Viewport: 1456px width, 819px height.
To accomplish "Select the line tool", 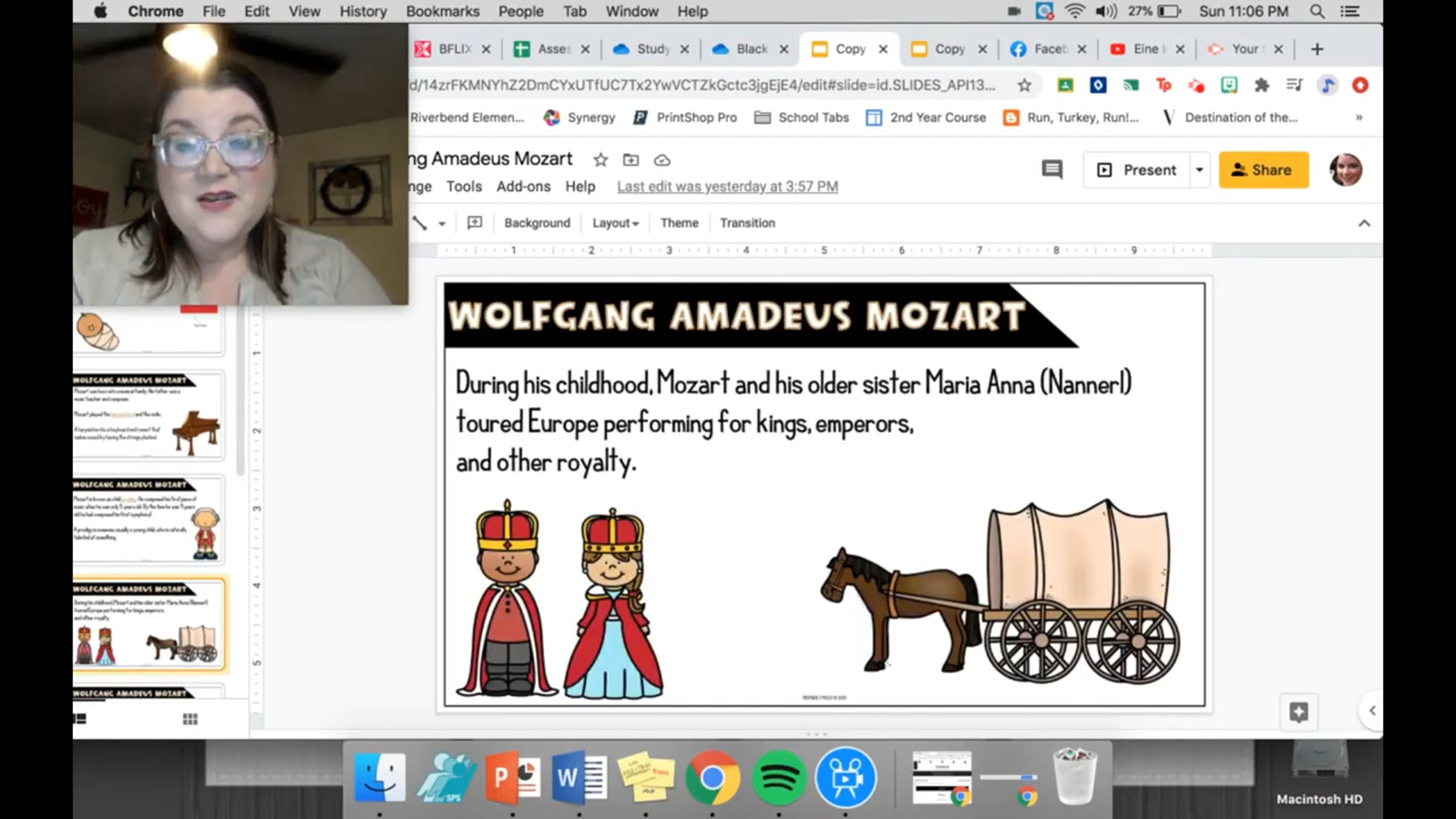I will pos(420,223).
